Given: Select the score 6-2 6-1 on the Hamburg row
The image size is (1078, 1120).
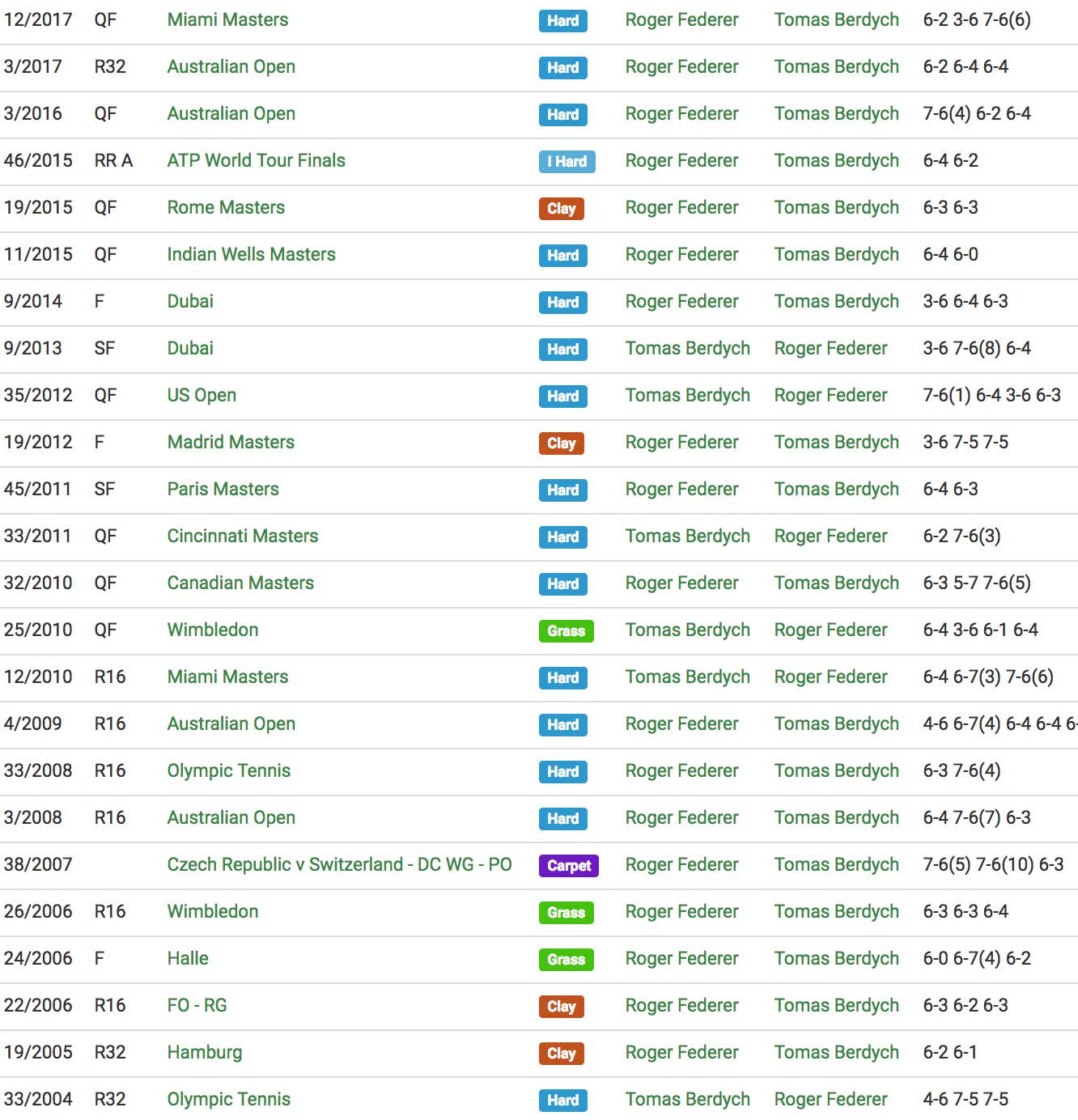Looking at the screenshot, I should (950, 1052).
